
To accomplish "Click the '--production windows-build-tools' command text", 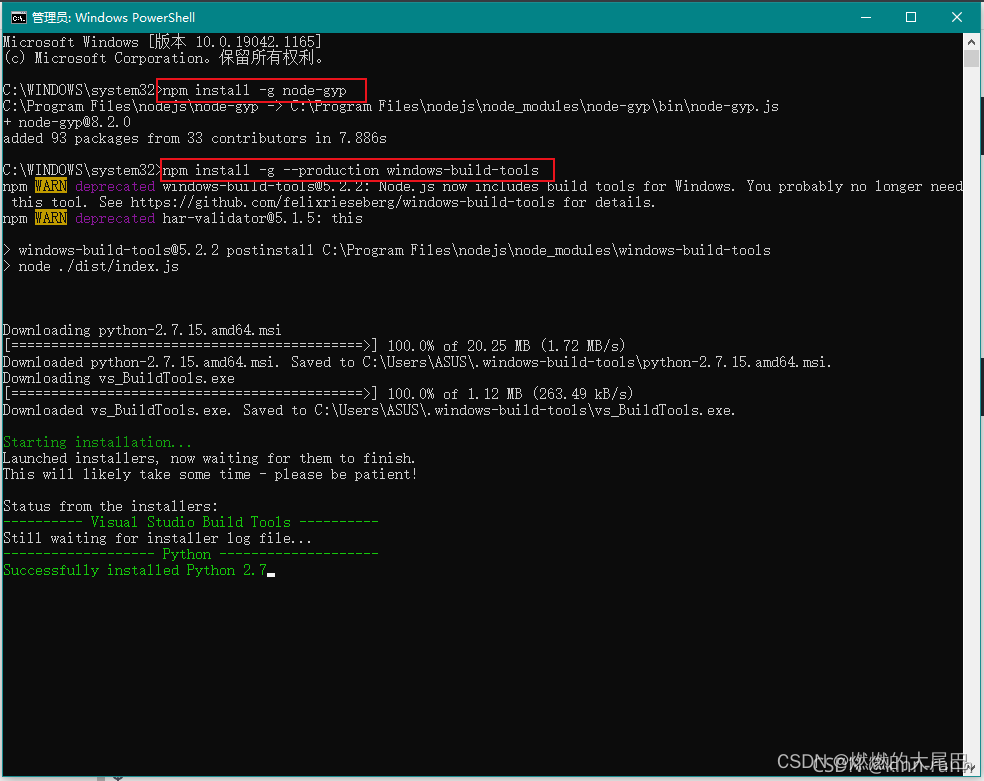I will 410,170.
